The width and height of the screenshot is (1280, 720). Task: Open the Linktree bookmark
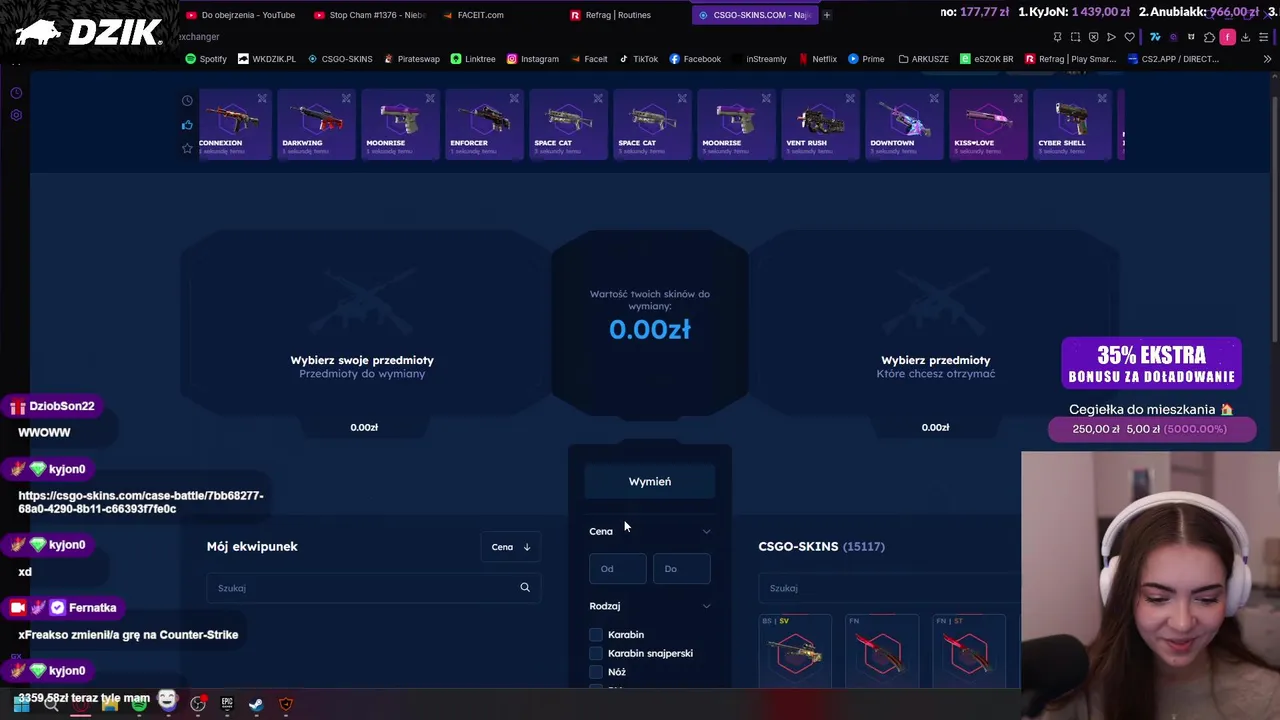click(473, 59)
